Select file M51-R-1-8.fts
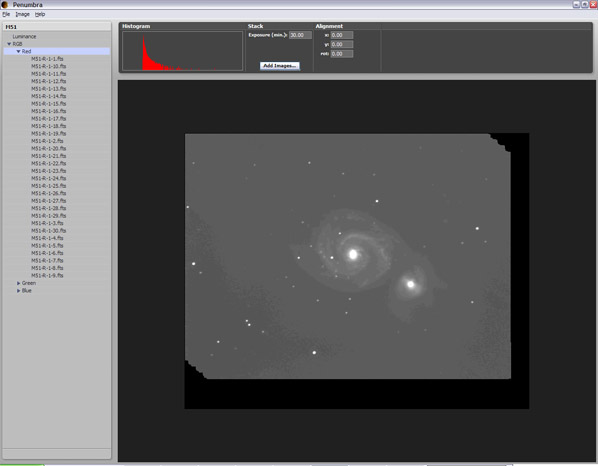Image resolution: width=598 pixels, height=466 pixels. point(47,268)
